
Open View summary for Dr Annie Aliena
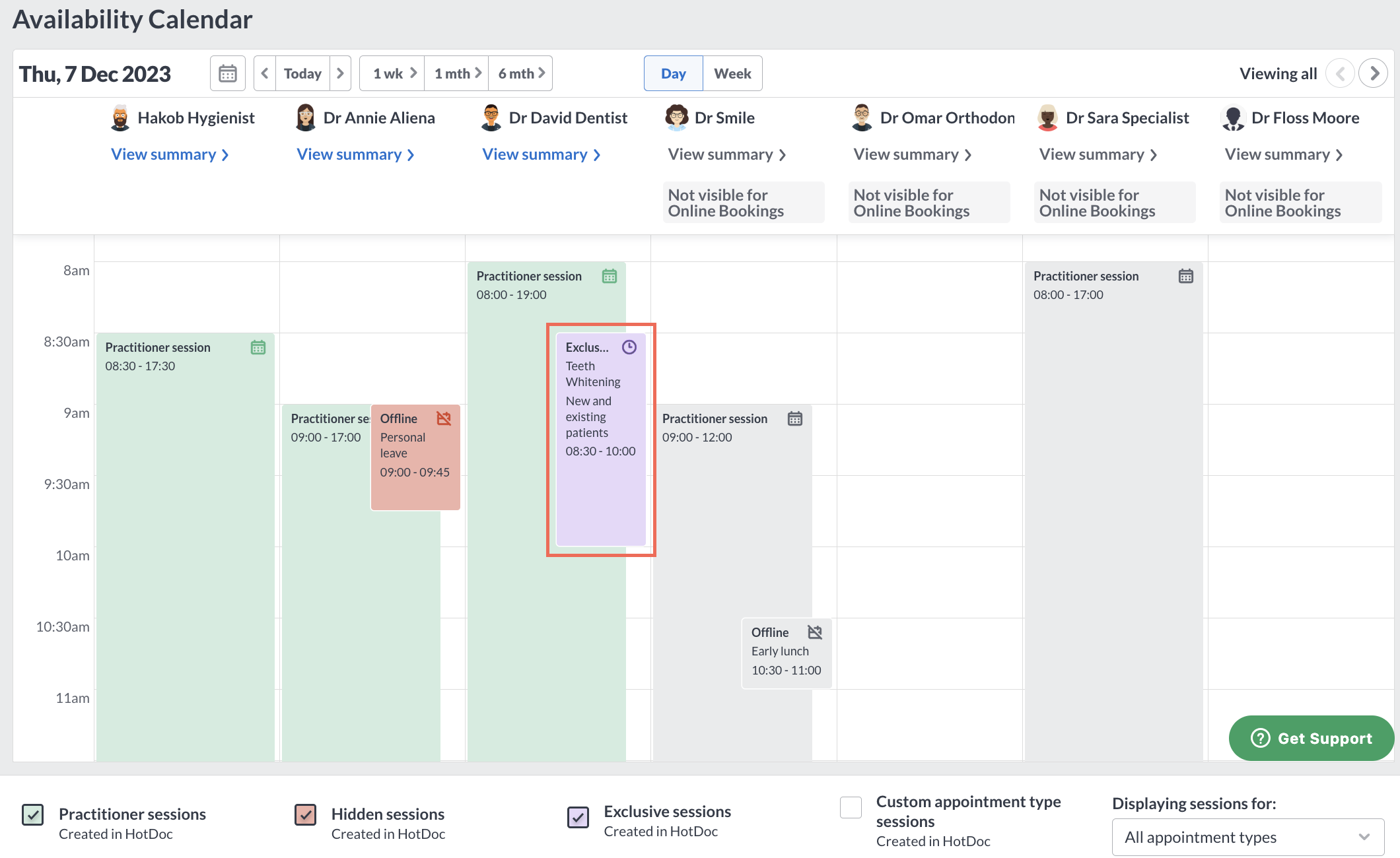coord(355,154)
